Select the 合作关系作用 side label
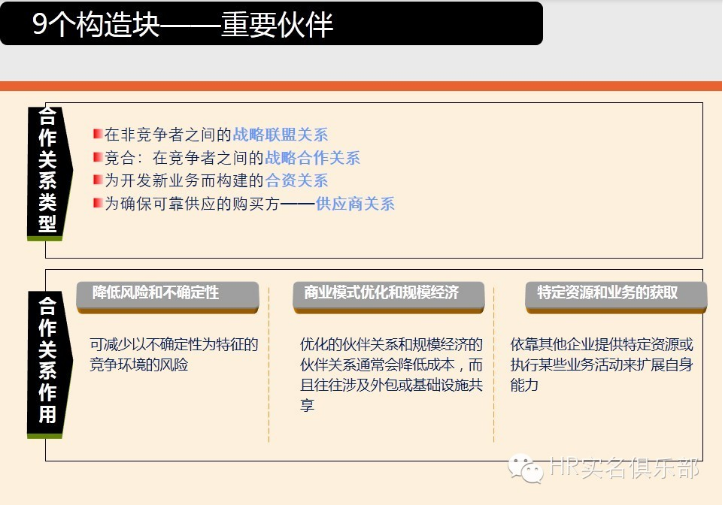The image size is (723, 517). click(x=49, y=363)
